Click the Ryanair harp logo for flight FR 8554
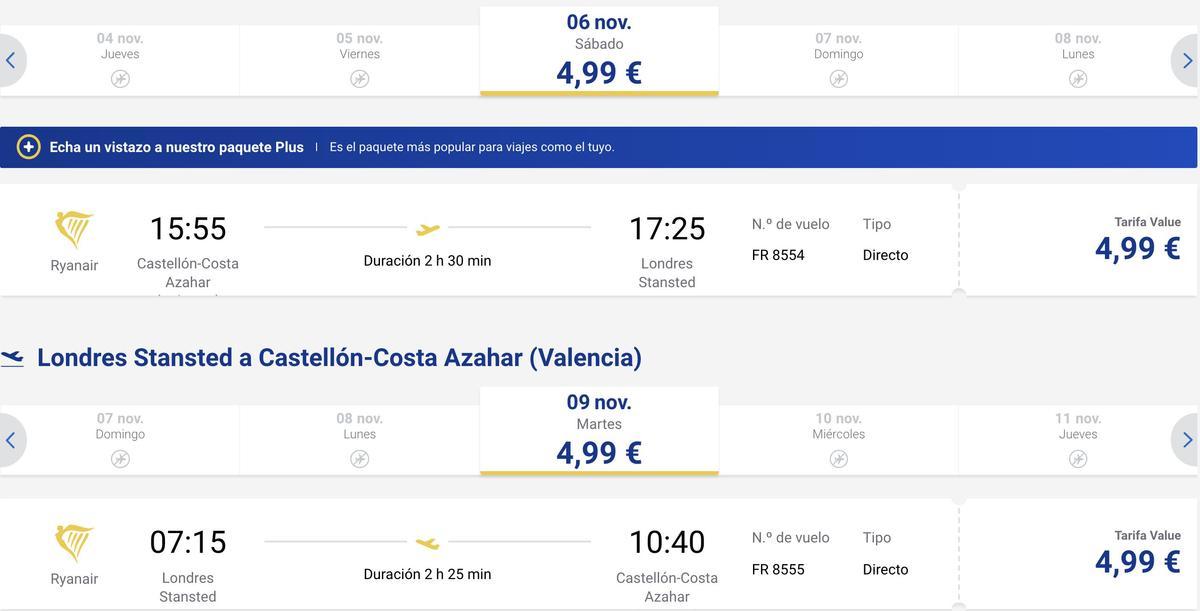Viewport: 1200px width, 611px height. point(74,230)
